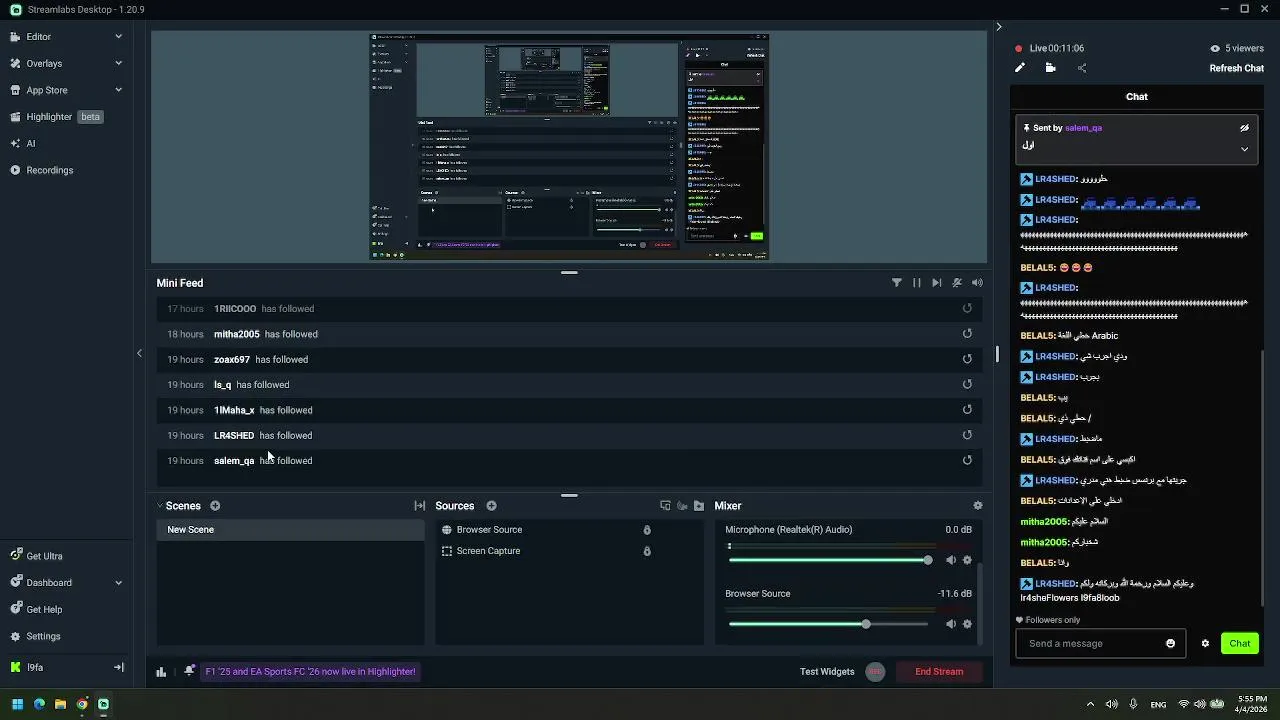
Task: Click the Sources dual-output display icon
Action: (x=665, y=506)
